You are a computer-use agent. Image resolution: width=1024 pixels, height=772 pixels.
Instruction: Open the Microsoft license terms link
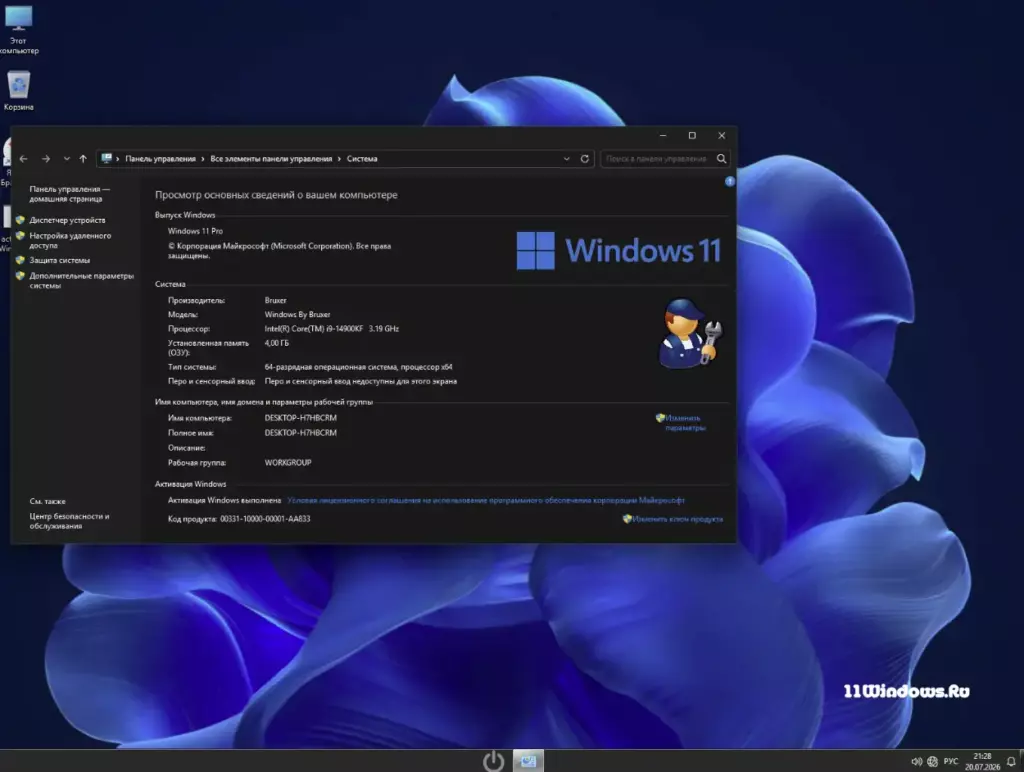[x=486, y=500]
